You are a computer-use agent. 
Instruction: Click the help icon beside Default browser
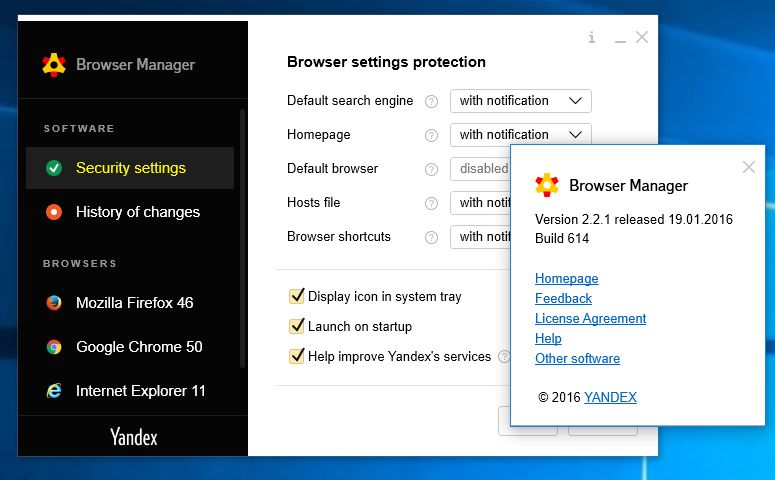click(x=431, y=170)
